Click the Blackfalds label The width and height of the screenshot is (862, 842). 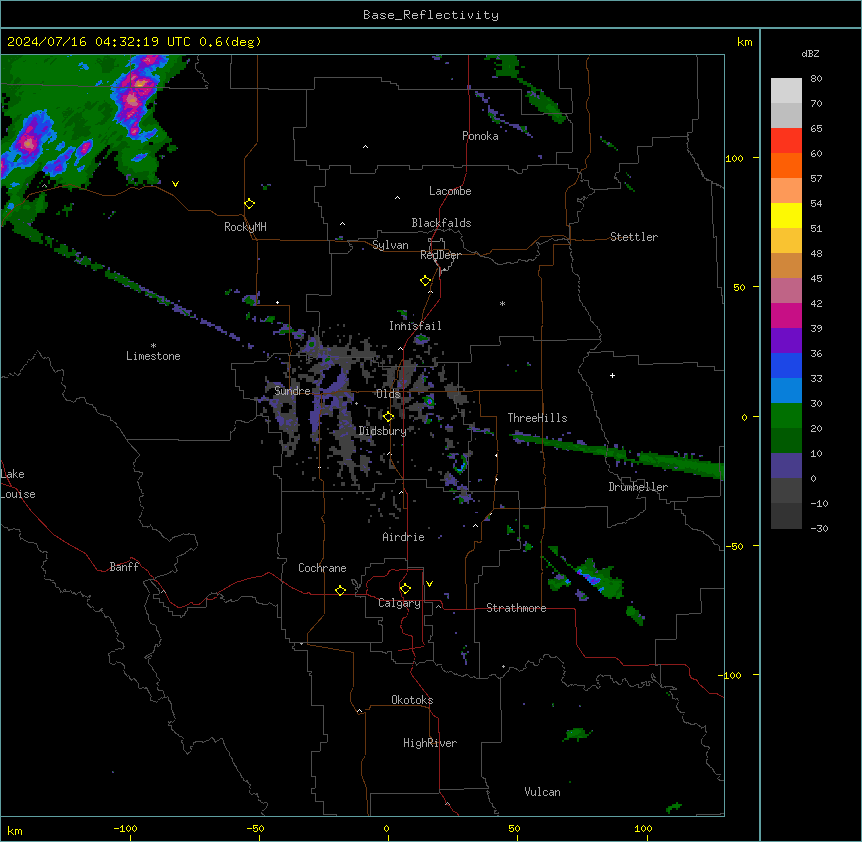441,223
